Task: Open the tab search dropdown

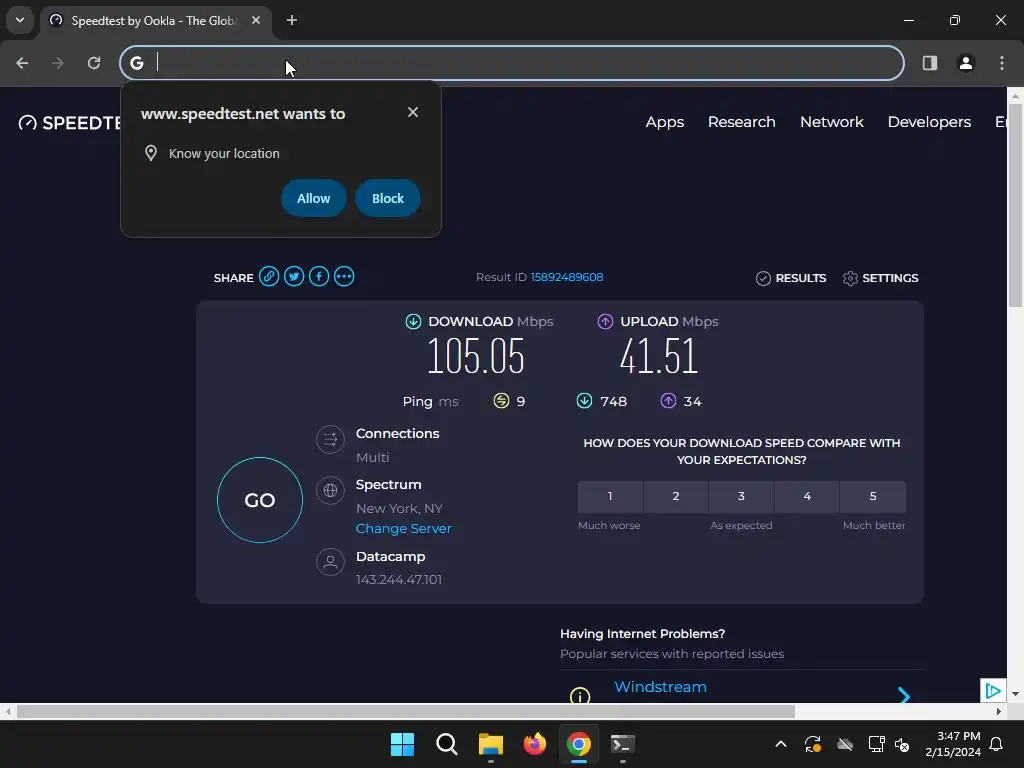Action: click(x=20, y=20)
